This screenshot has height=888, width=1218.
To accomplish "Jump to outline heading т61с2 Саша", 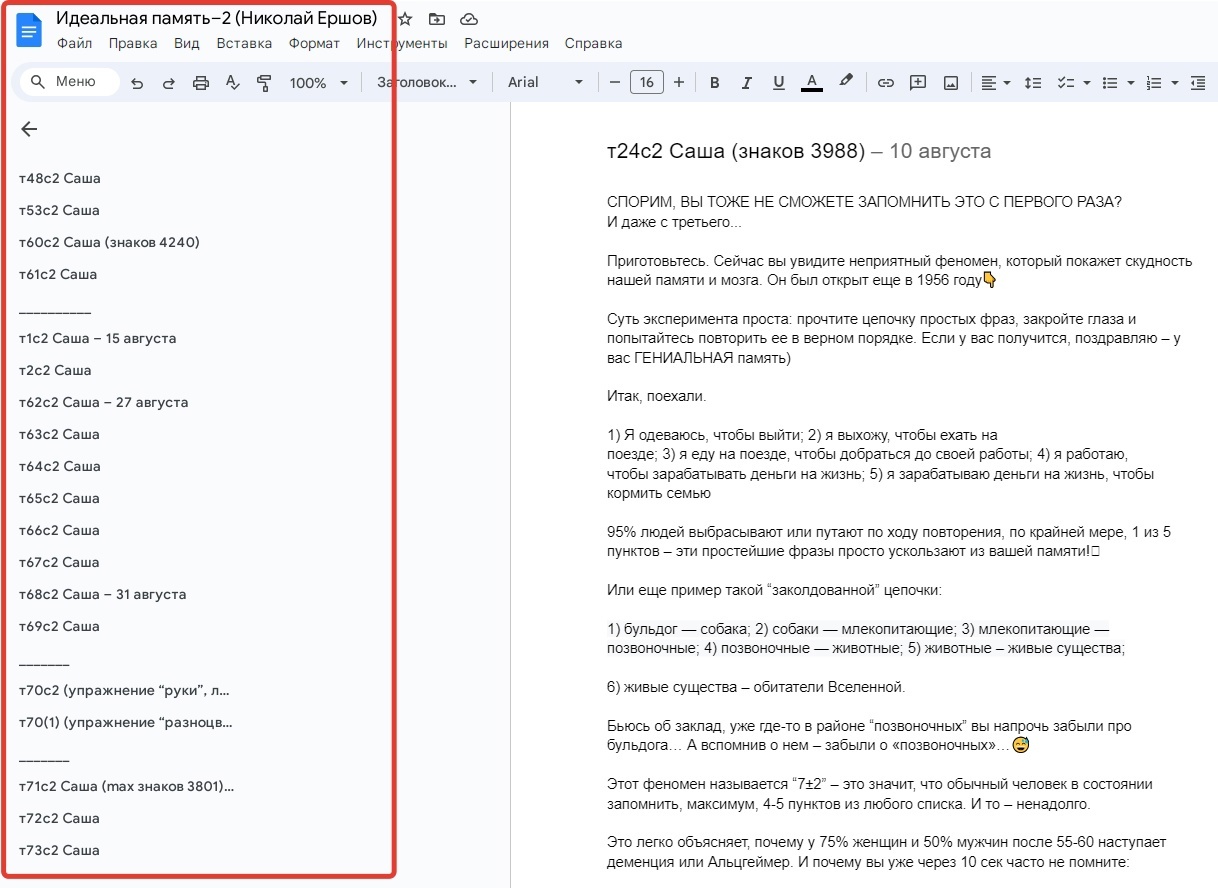I will [x=58, y=274].
